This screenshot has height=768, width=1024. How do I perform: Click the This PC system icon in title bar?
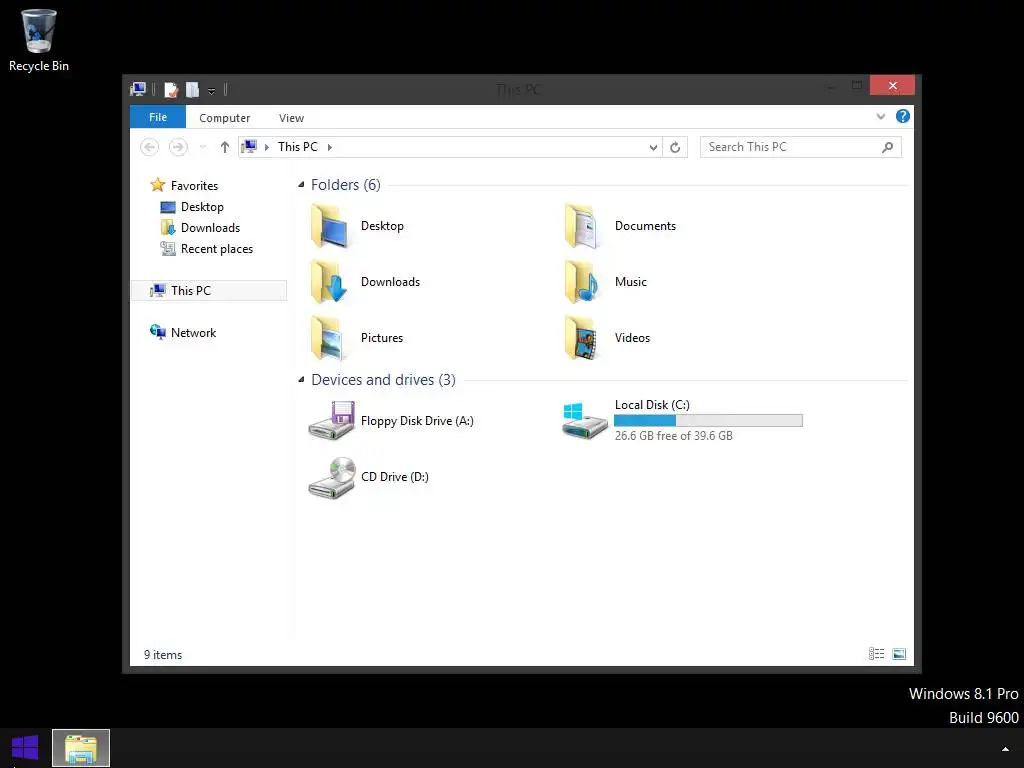(x=138, y=89)
